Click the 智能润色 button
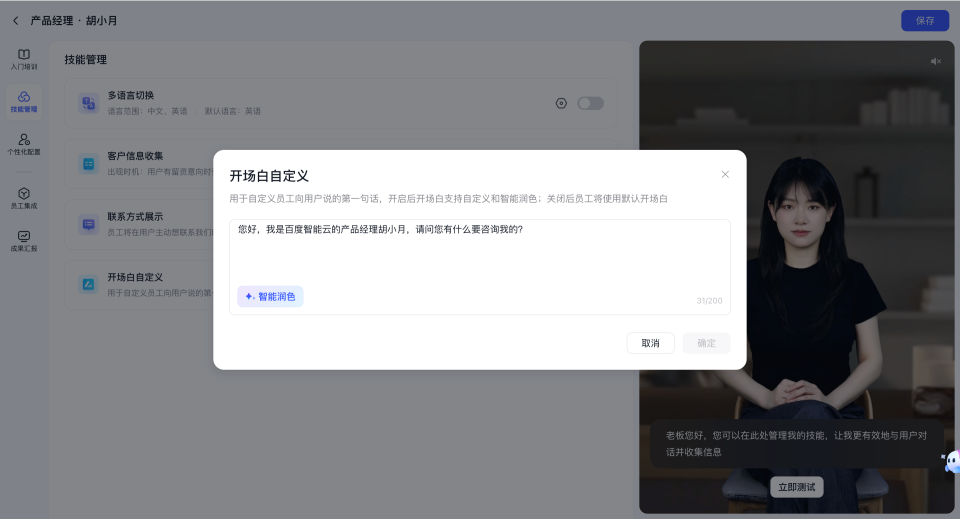The height and width of the screenshot is (519, 960). point(270,297)
